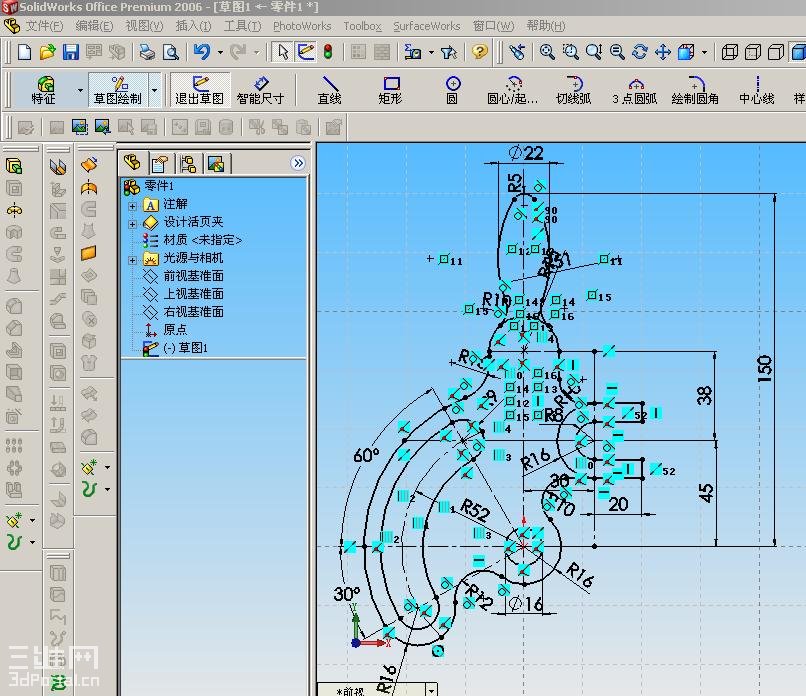Open the dropdown arrow beside 特征
Viewport: 806px width, 696px height.
[80, 91]
